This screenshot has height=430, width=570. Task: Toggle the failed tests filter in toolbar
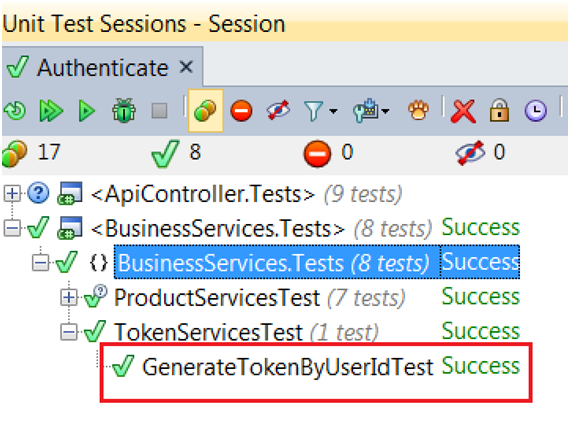coord(241,111)
